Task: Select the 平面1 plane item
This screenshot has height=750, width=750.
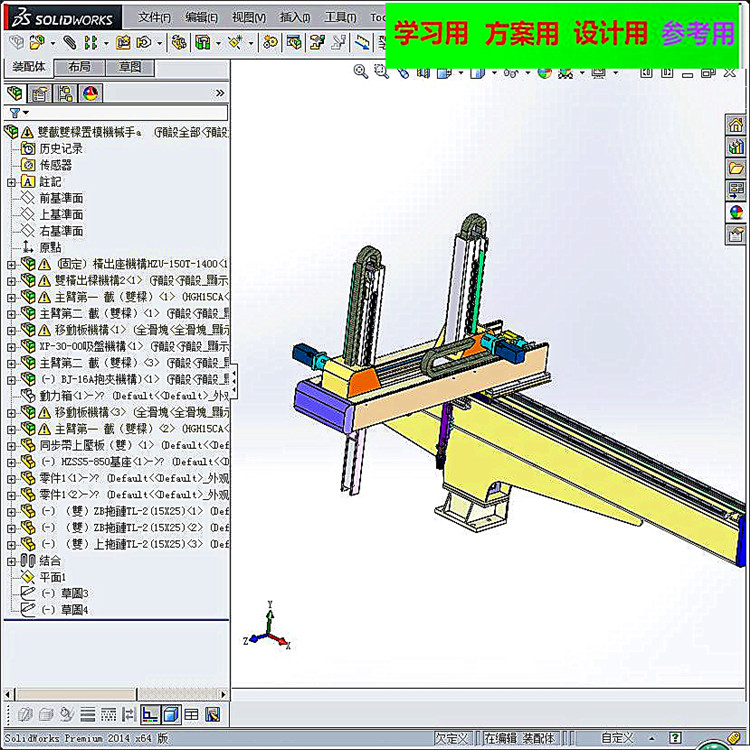Action: (x=43, y=577)
